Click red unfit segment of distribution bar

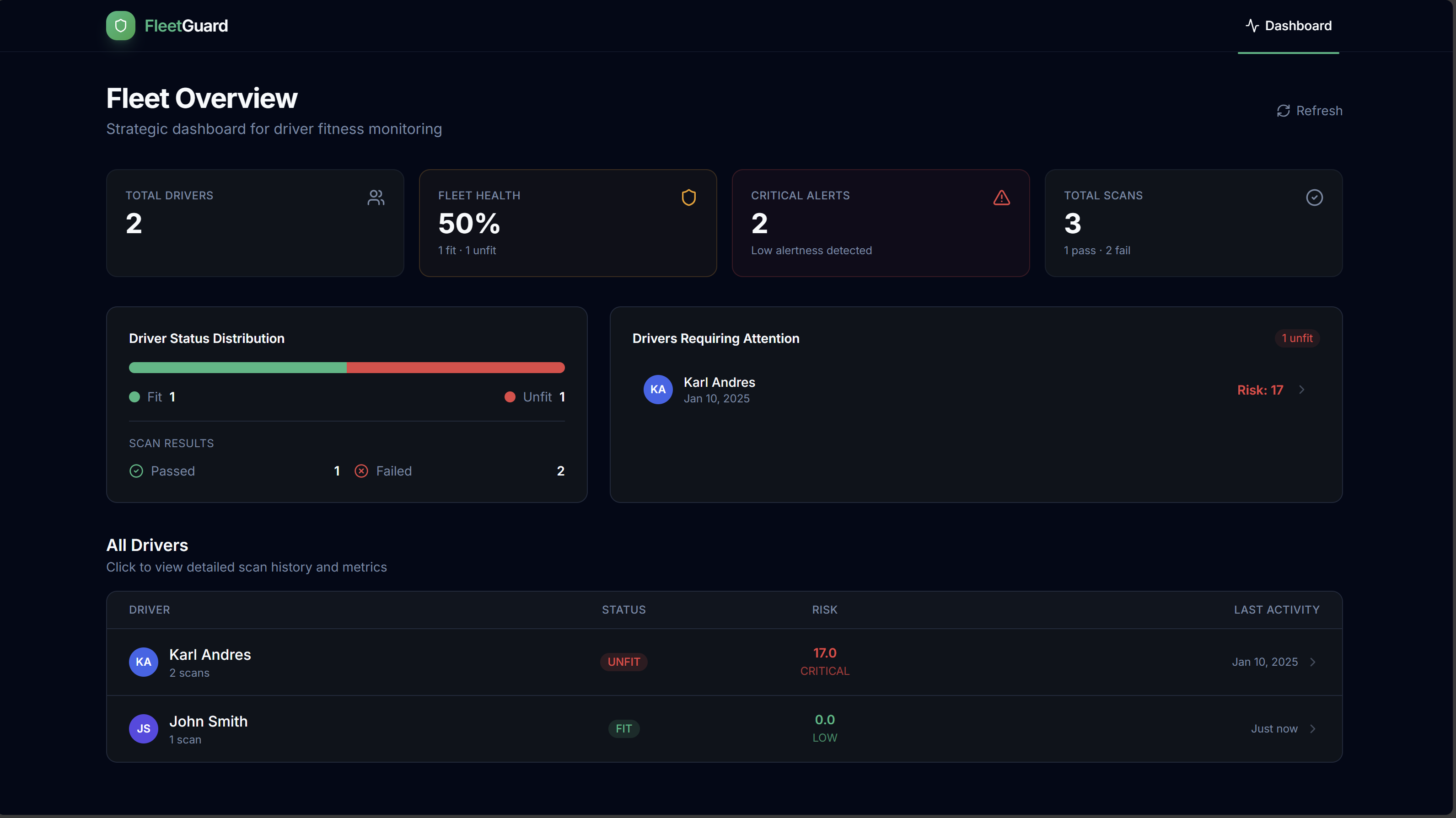455,368
